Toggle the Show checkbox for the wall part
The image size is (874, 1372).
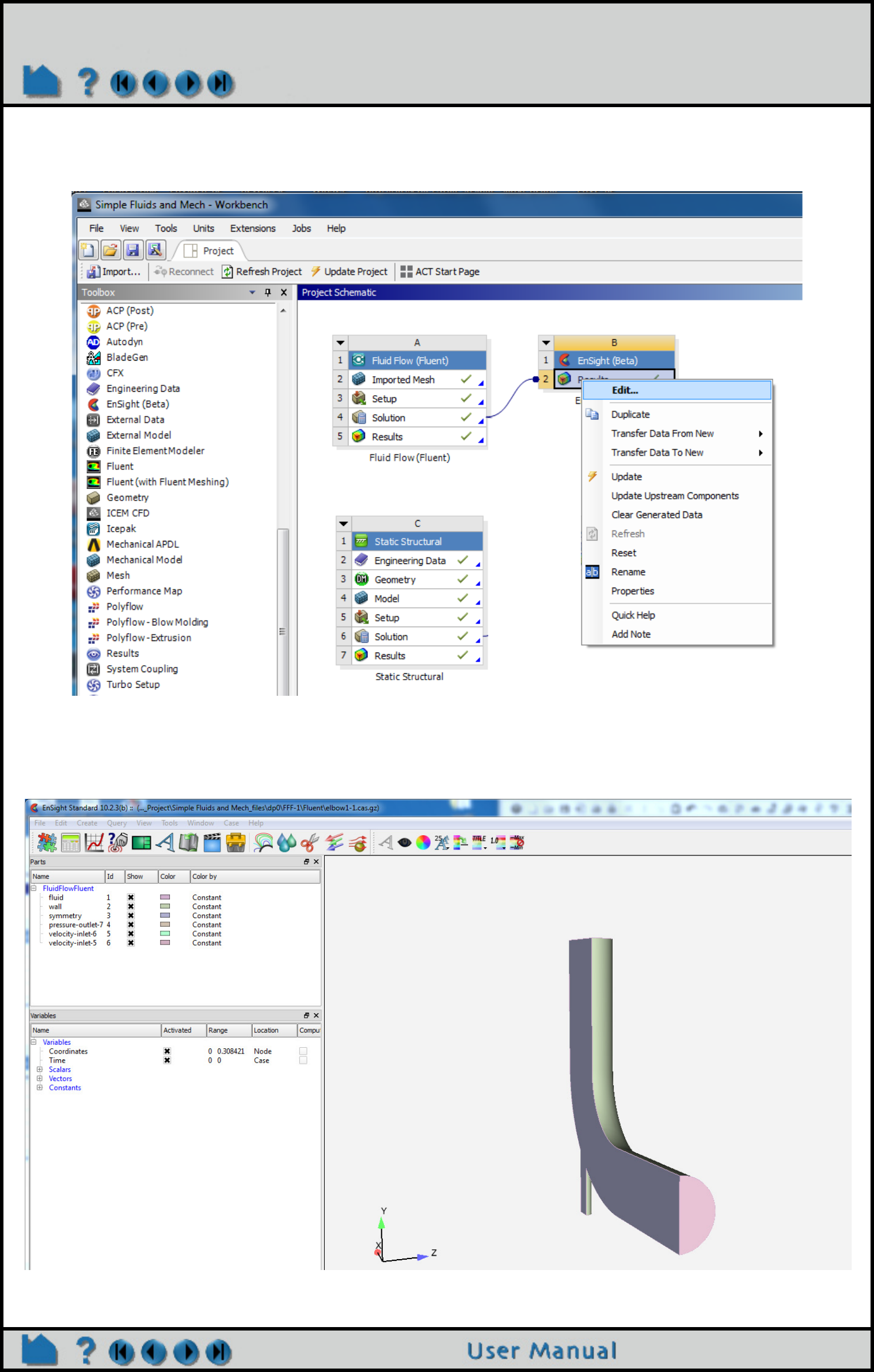coord(131,907)
